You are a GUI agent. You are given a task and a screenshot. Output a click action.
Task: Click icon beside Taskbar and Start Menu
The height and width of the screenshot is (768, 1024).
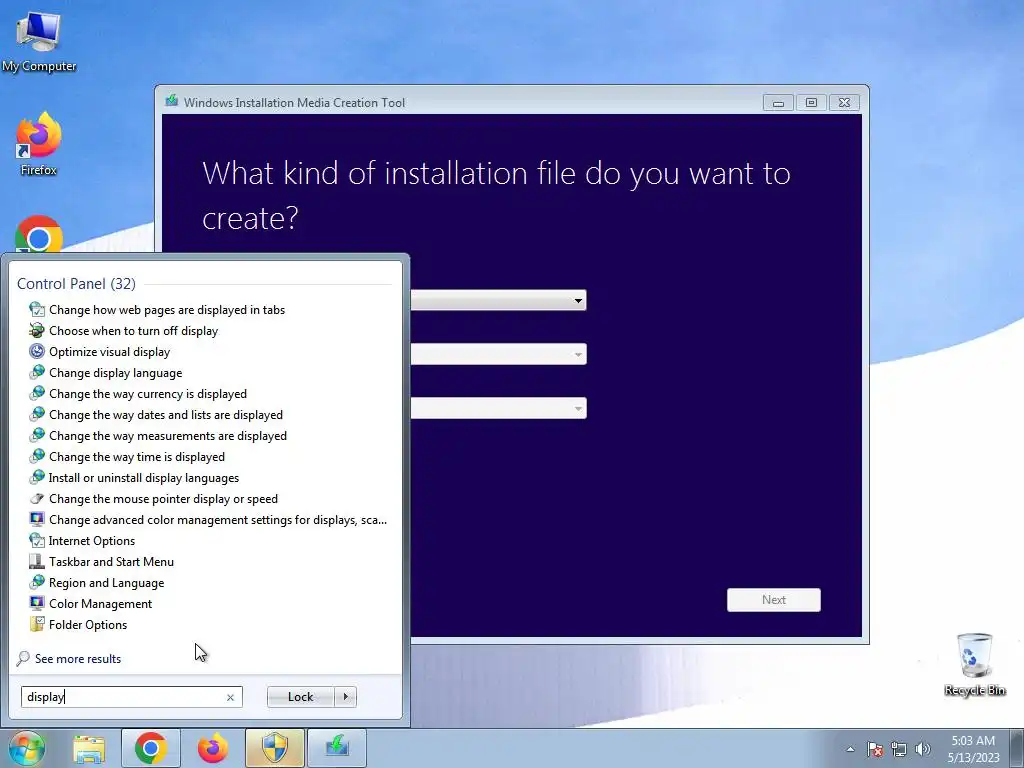click(37, 562)
